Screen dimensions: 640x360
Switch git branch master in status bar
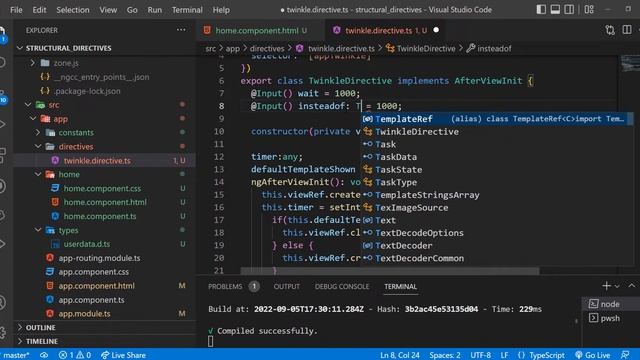[16, 355]
